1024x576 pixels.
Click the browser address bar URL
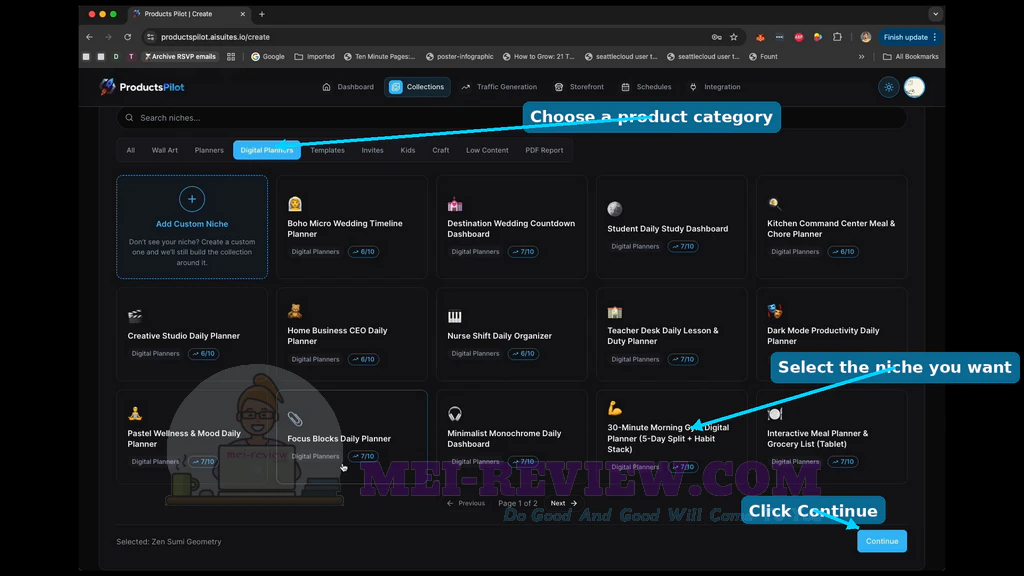[x=216, y=37]
